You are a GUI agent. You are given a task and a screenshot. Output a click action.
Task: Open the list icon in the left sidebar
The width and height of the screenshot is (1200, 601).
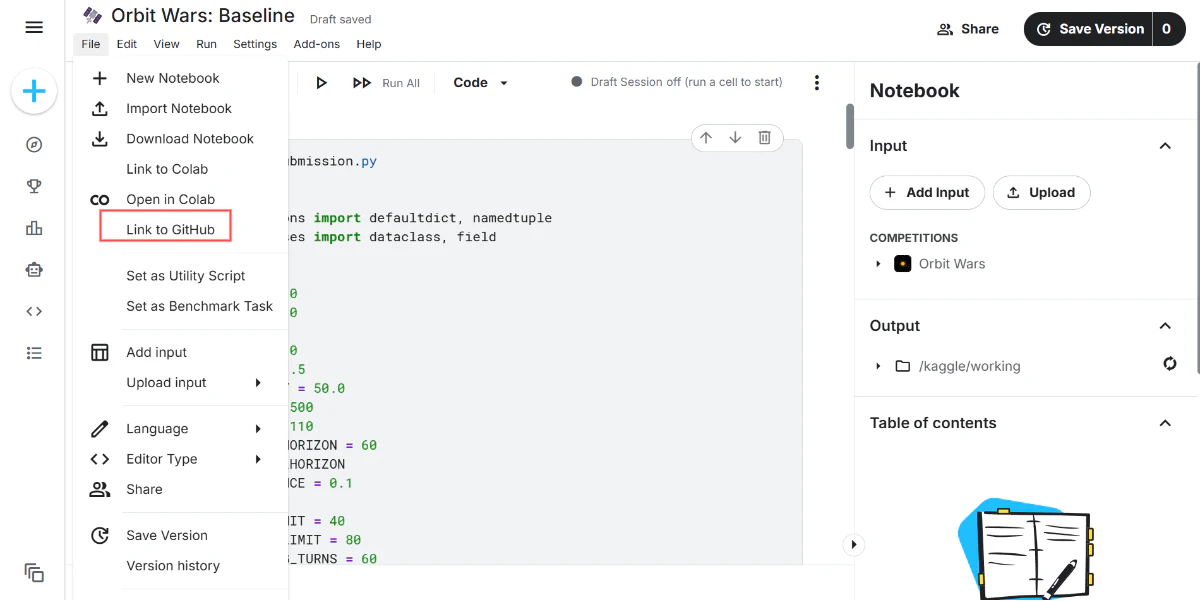[34, 353]
